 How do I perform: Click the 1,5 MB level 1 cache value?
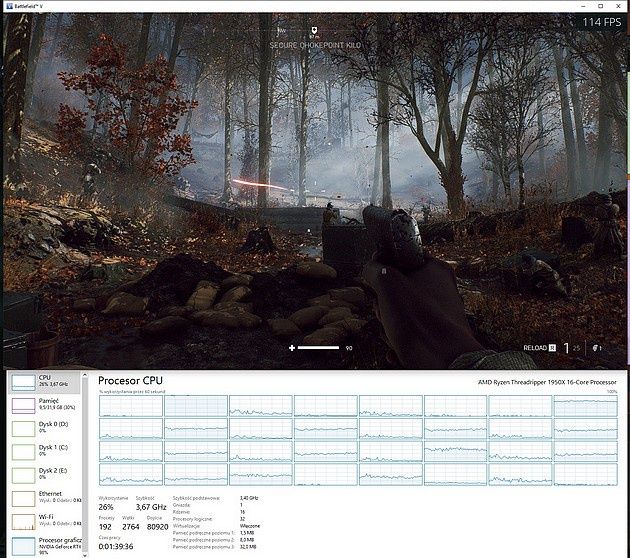247,533
